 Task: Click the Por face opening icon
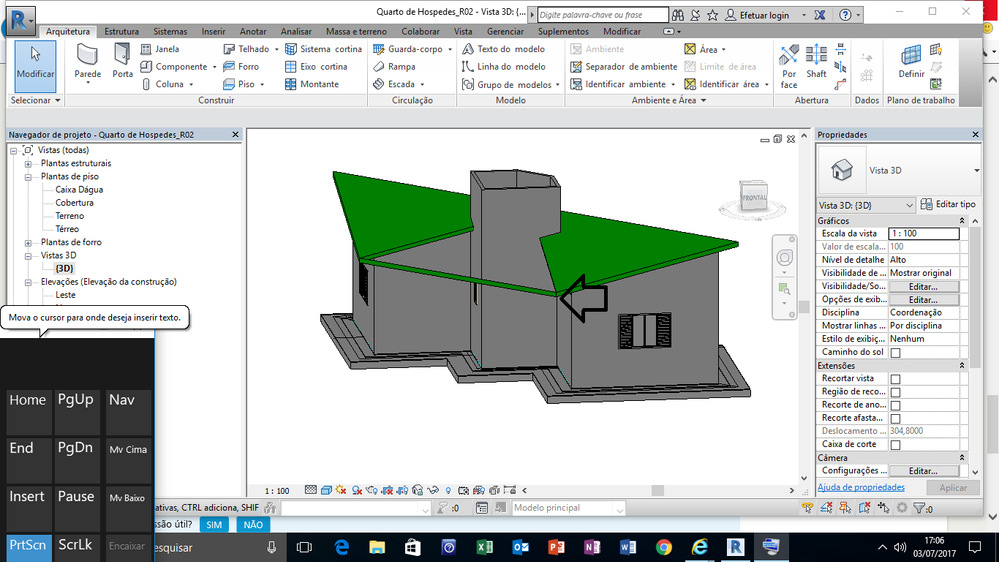click(789, 66)
